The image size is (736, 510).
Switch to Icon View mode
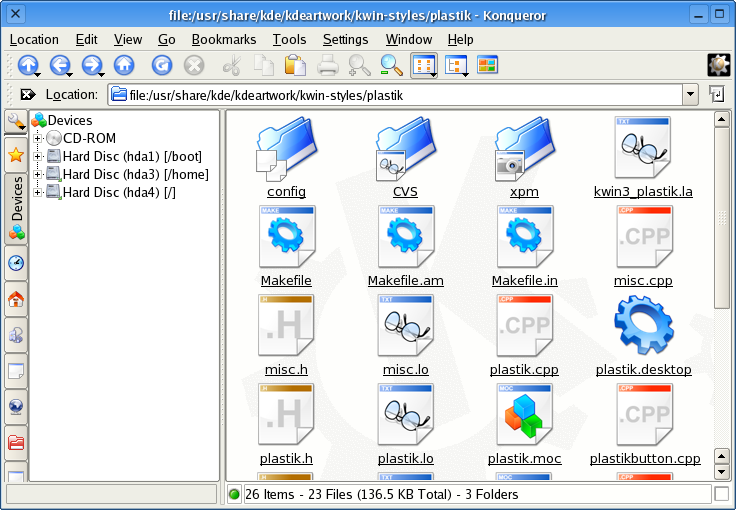pos(423,66)
